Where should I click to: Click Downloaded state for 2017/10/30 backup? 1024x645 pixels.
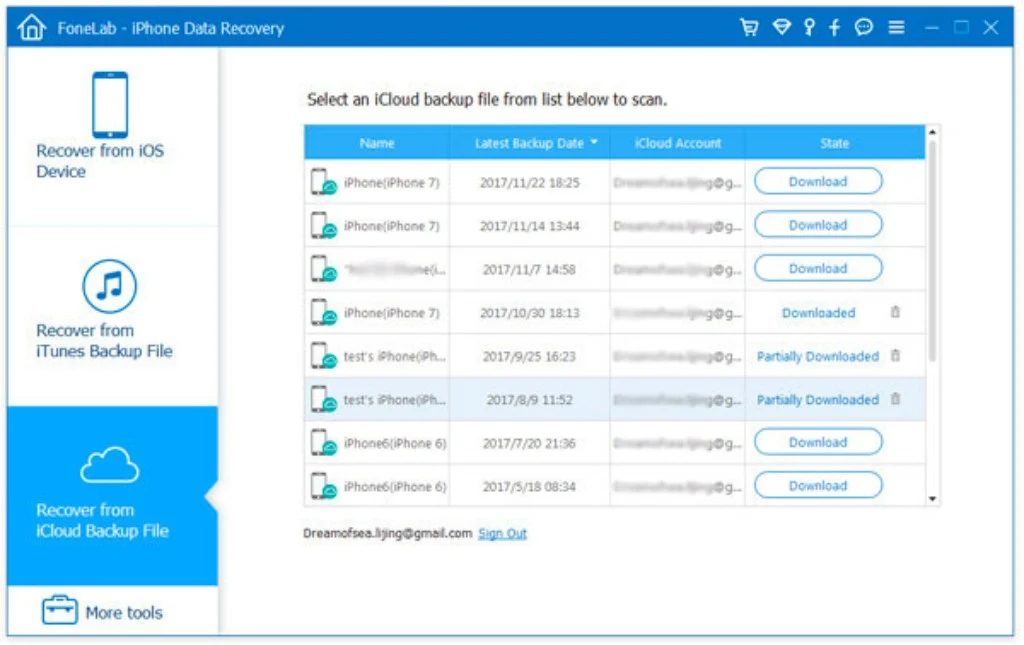818,313
